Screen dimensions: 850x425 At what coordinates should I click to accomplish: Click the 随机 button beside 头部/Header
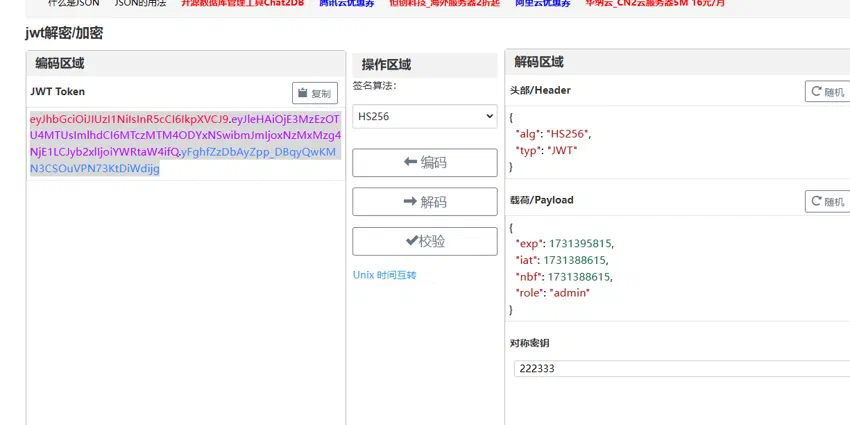point(827,92)
